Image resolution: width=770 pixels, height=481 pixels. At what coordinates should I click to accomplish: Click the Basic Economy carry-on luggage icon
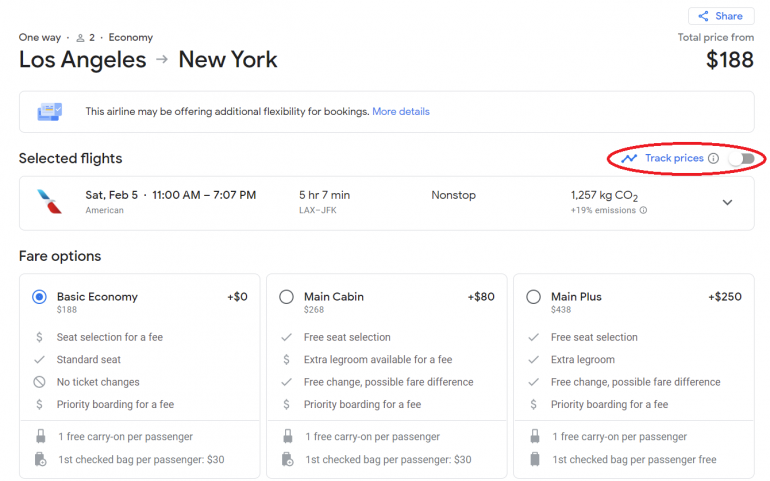pos(39,437)
